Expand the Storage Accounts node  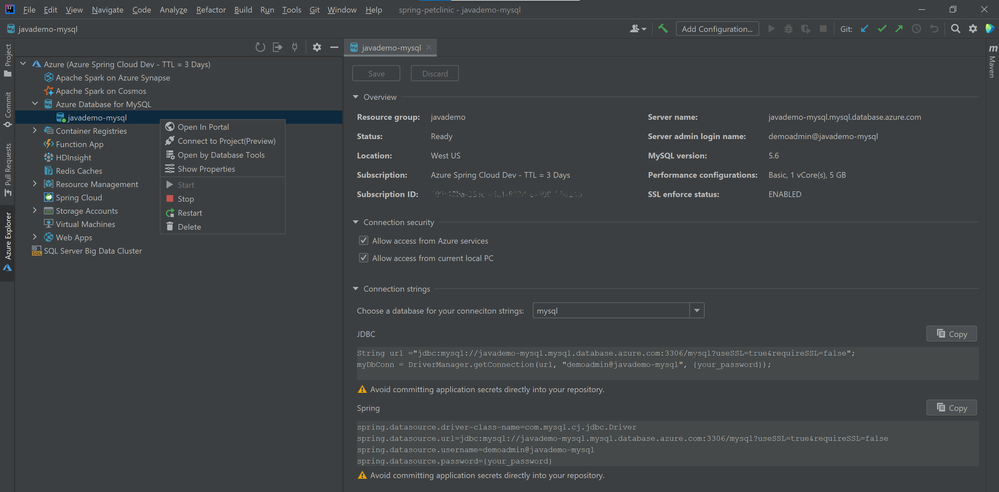pyautogui.click(x=35, y=211)
